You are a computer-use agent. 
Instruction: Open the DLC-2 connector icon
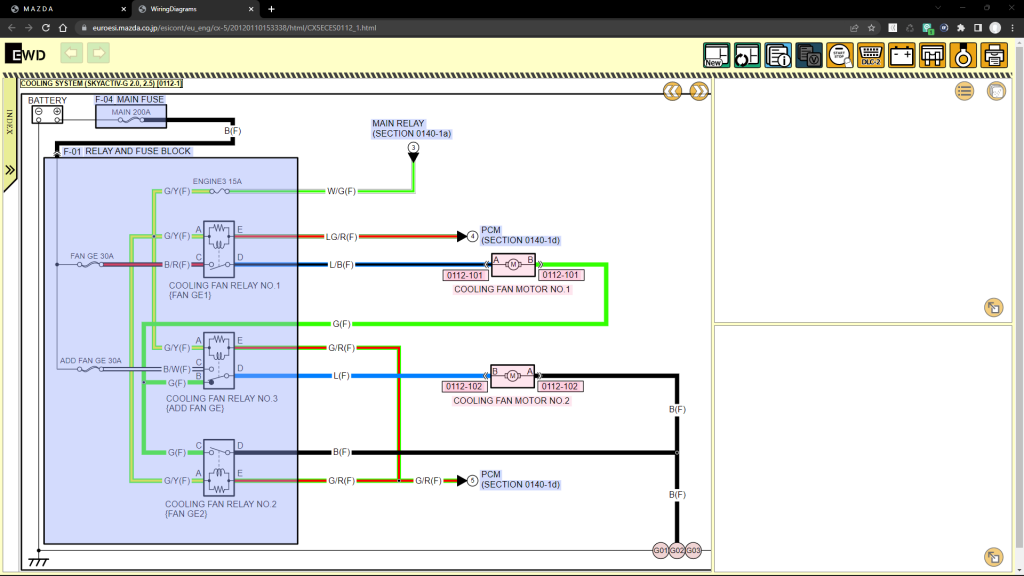click(871, 56)
